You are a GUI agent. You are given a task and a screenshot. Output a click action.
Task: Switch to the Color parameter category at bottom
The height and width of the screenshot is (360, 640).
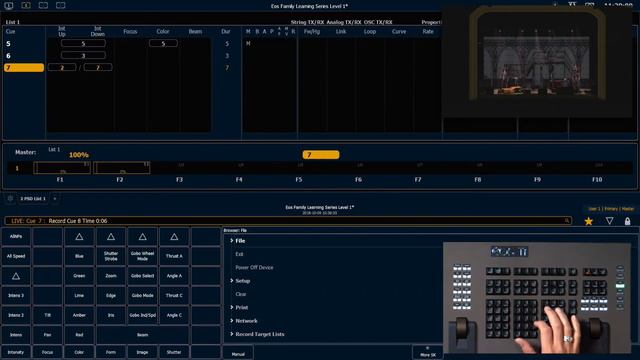[x=79, y=352]
